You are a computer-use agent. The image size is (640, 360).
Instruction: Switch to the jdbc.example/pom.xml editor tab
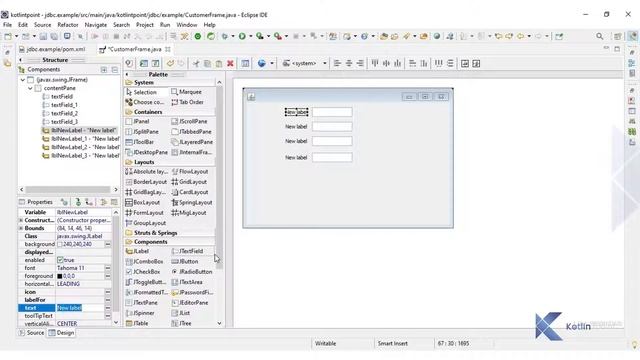click(52, 49)
